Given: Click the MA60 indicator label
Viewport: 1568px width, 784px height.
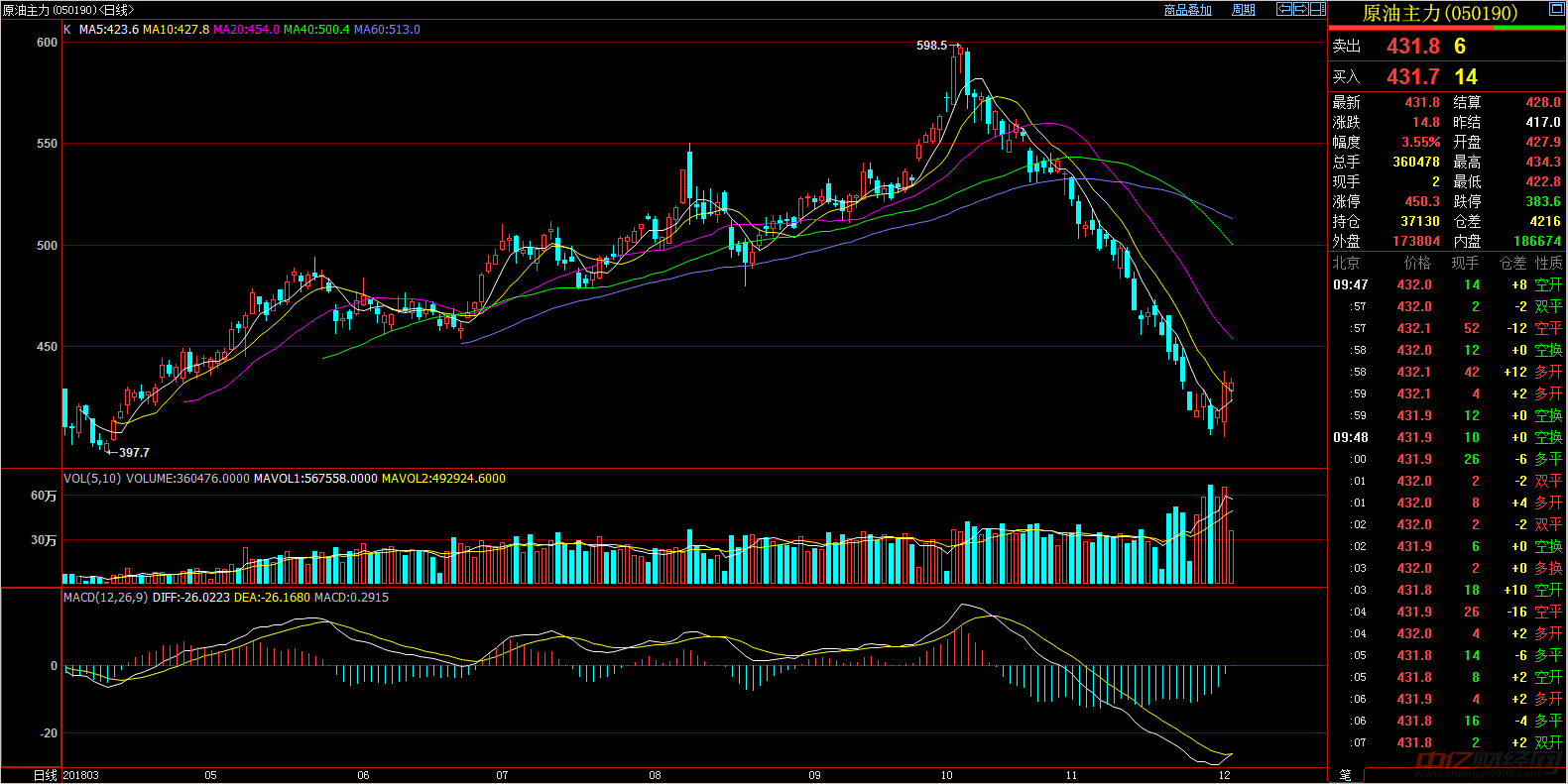Looking at the screenshot, I should pos(387,30).
